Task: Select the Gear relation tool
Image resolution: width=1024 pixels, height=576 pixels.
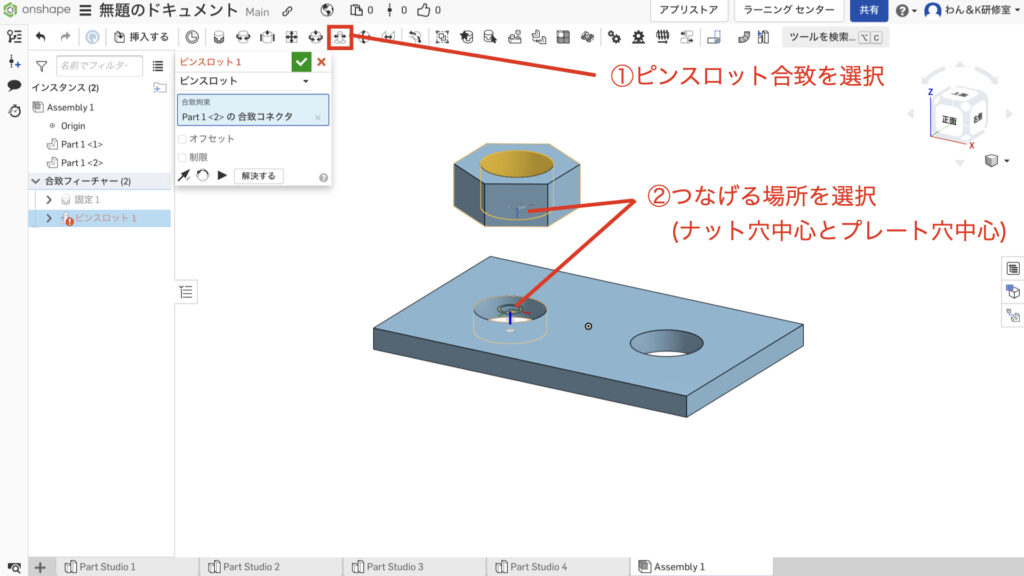Action: pos(614,37)
